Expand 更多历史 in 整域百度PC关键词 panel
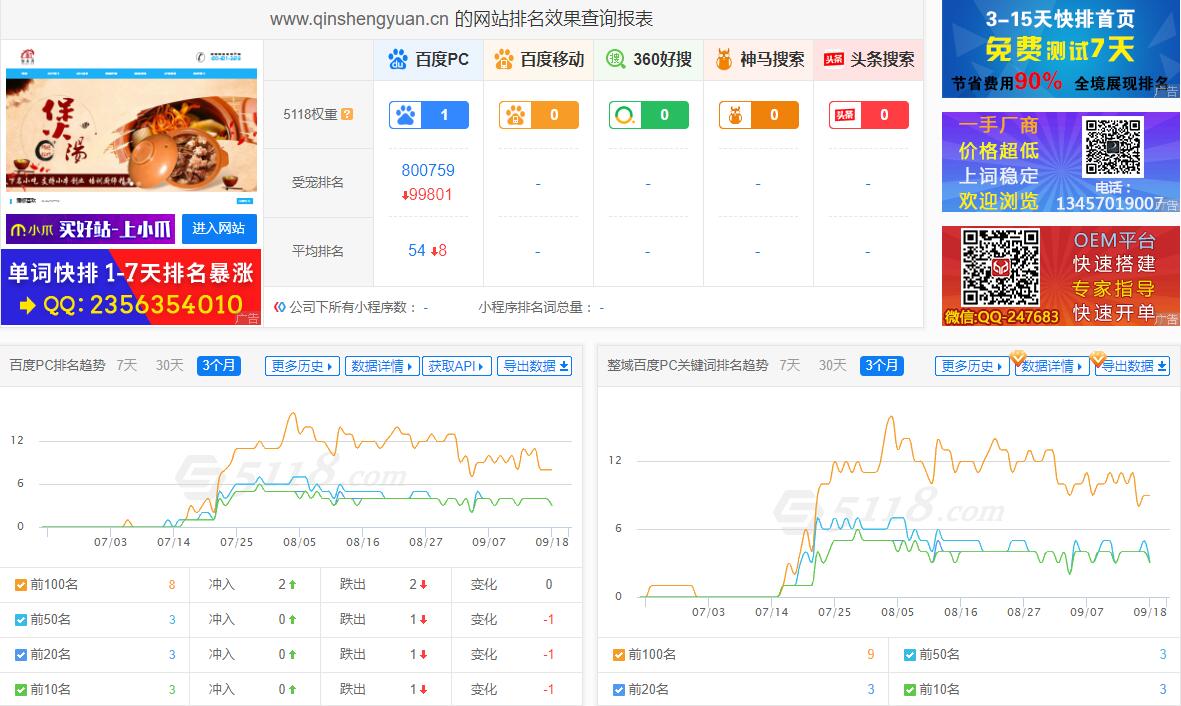 (x=972, y=366)
